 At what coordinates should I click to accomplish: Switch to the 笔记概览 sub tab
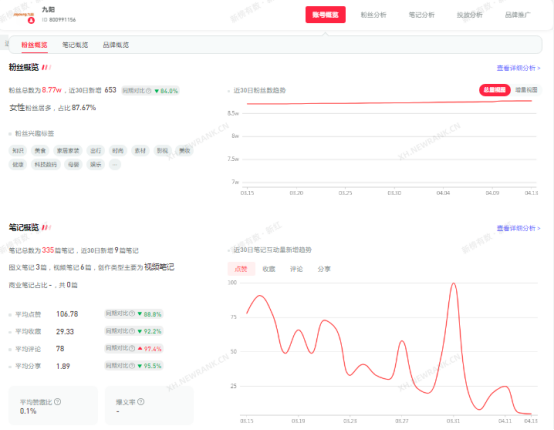(x=75, y=45)
